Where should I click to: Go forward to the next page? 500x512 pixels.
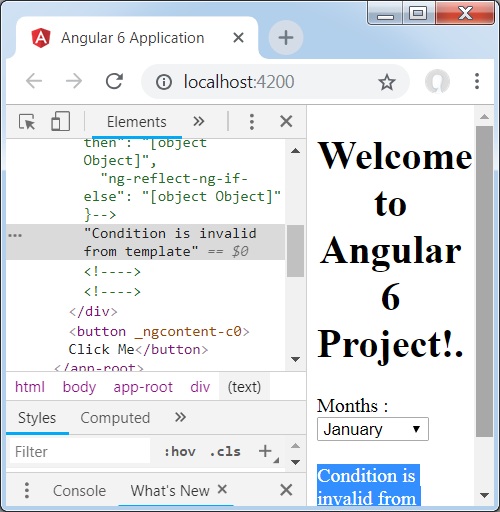(74, 81)
